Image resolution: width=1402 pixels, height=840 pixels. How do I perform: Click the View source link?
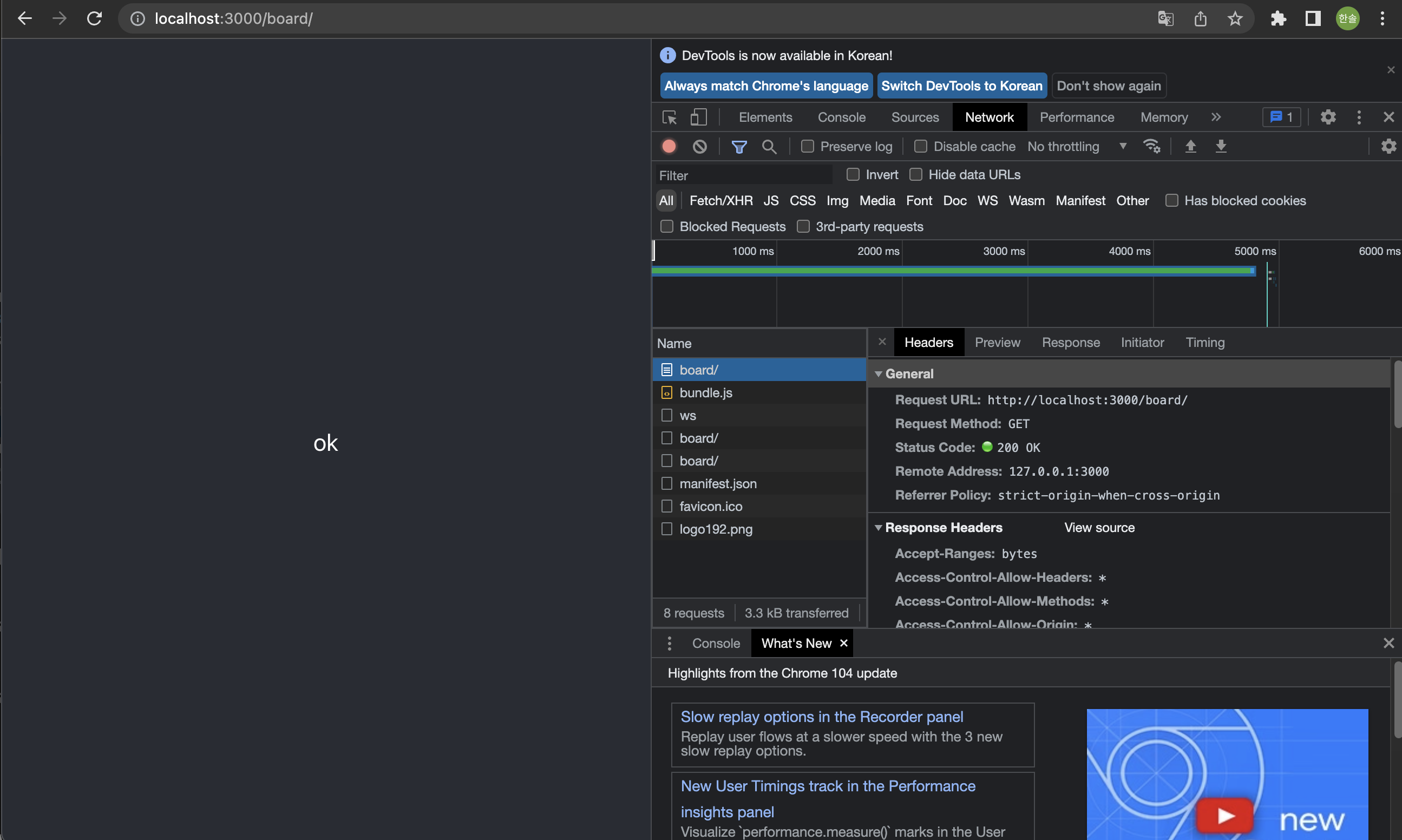(1099, 528)
